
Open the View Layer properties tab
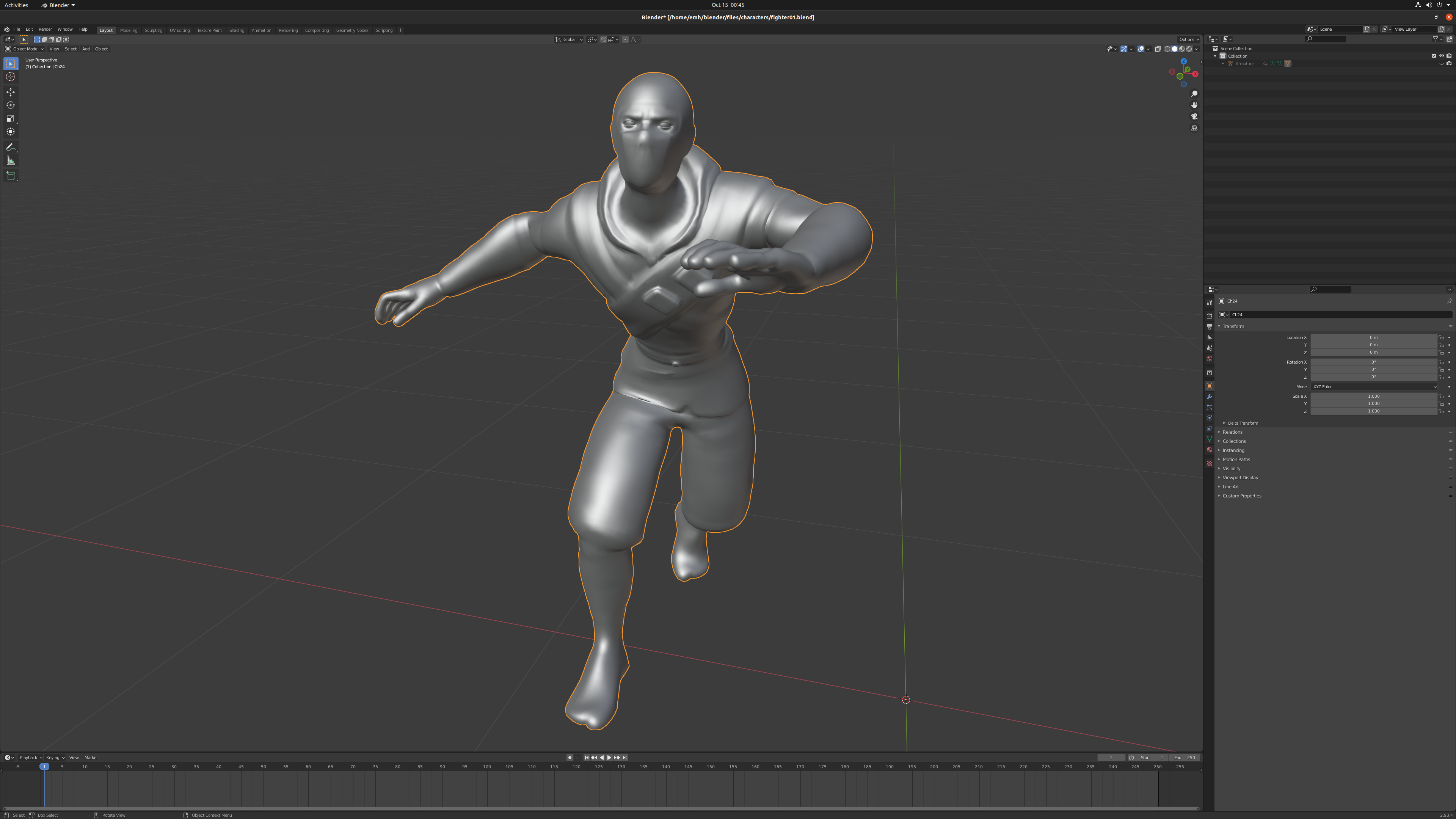(1209, 337)
